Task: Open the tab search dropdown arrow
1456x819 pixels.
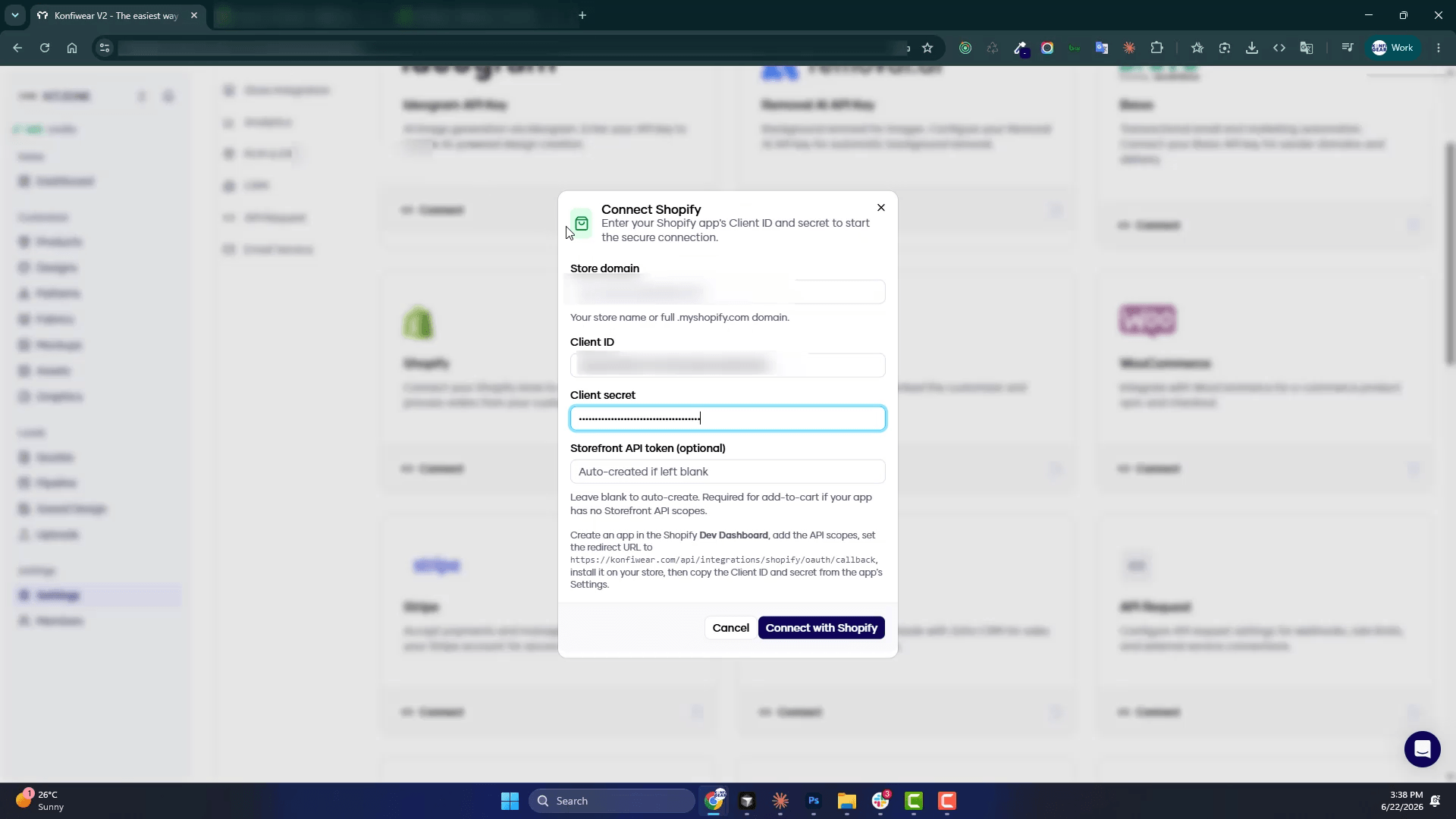Action: 15,15
